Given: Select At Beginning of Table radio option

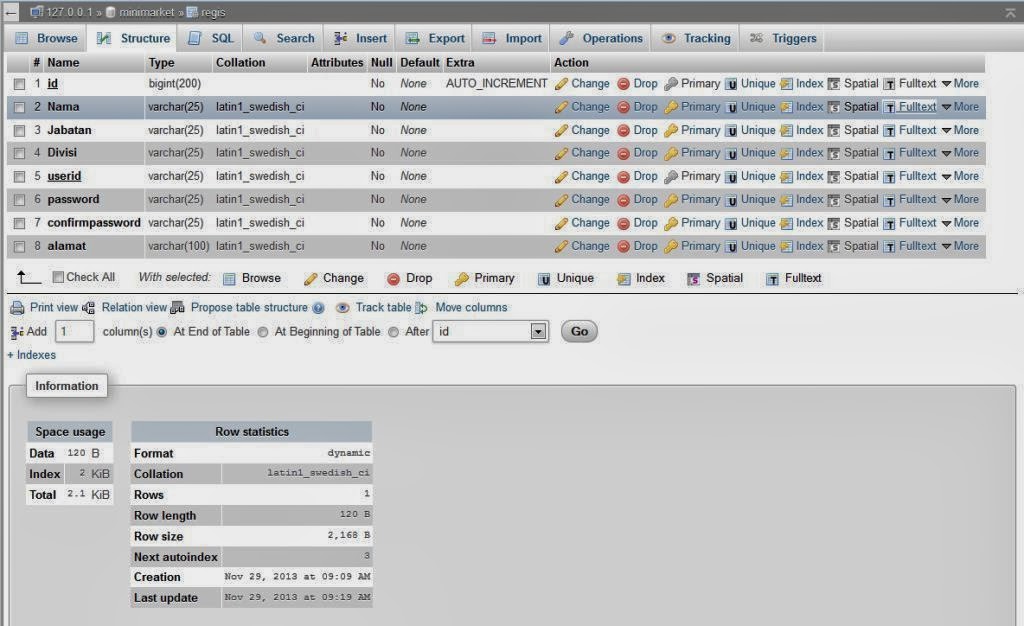Looking at the screenshot, I should click(263, 332).
